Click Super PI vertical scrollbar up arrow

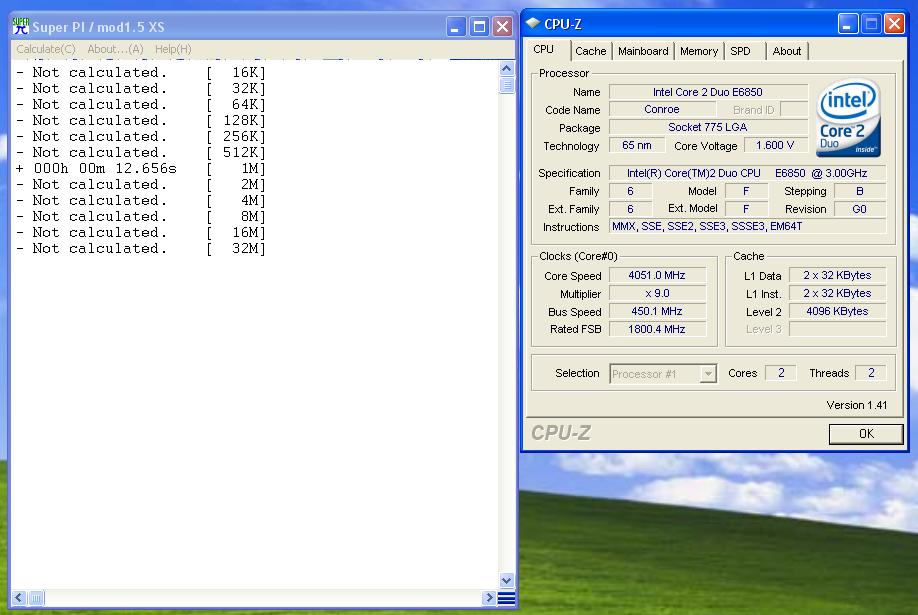point(506,68)
